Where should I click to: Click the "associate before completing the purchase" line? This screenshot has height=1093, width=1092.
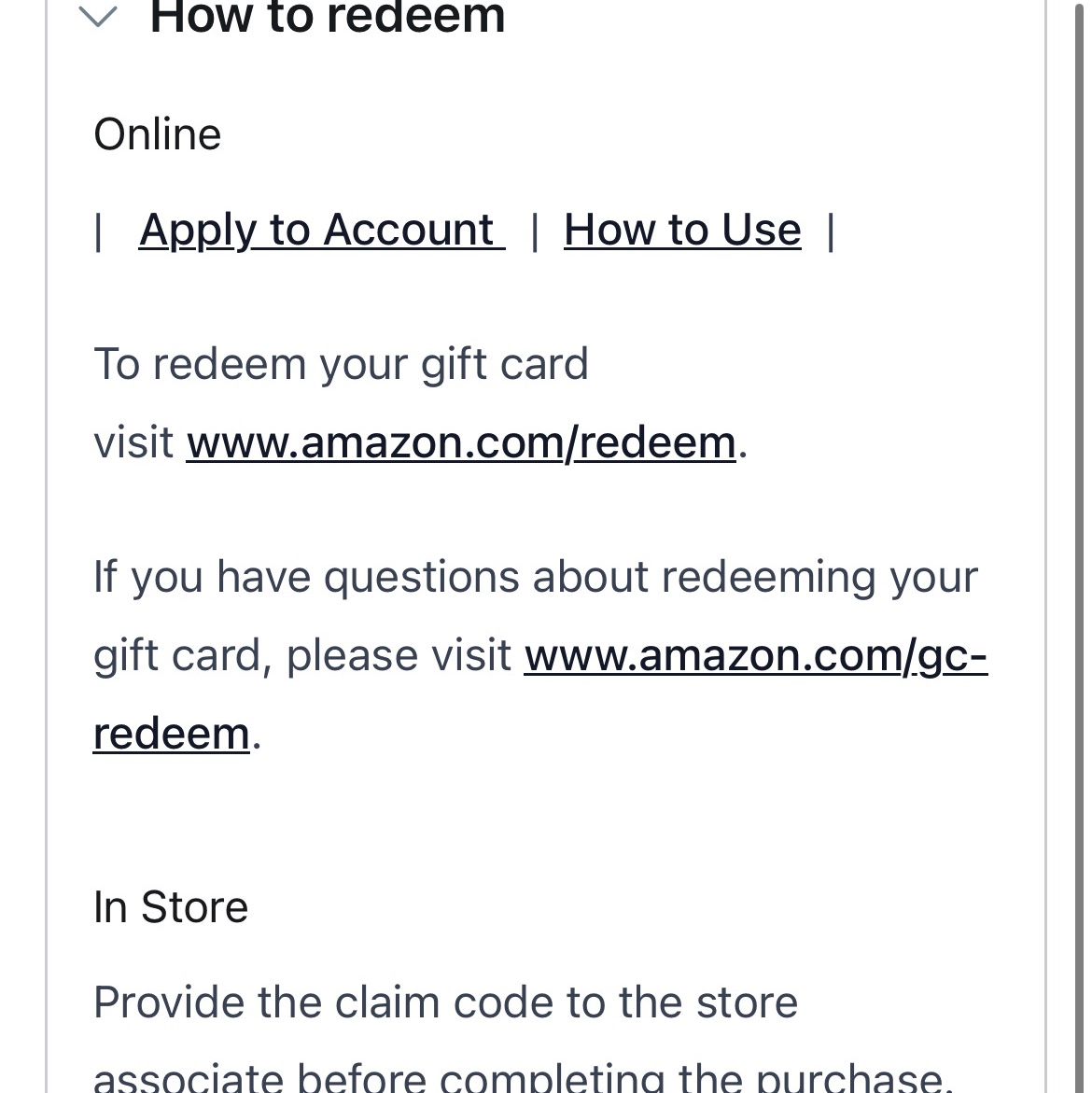point(523,1077)
